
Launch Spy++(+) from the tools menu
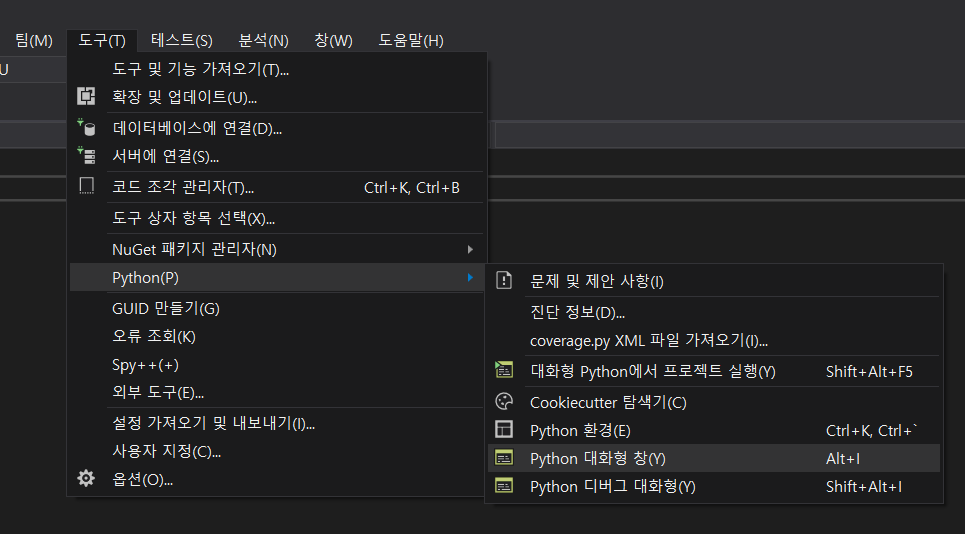click(x=145, y=365)
